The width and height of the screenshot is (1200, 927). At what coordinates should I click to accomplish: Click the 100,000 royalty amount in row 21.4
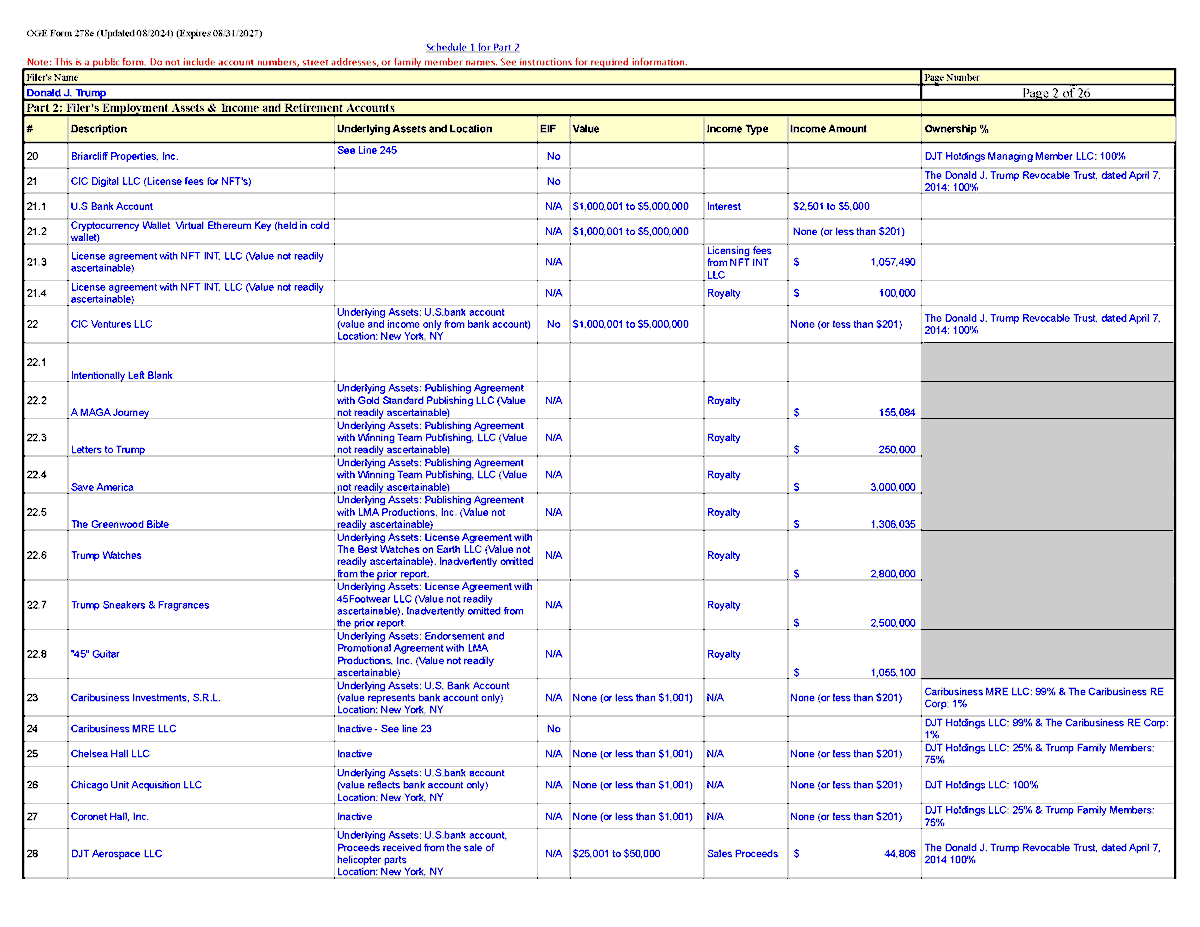click(897, 294)
